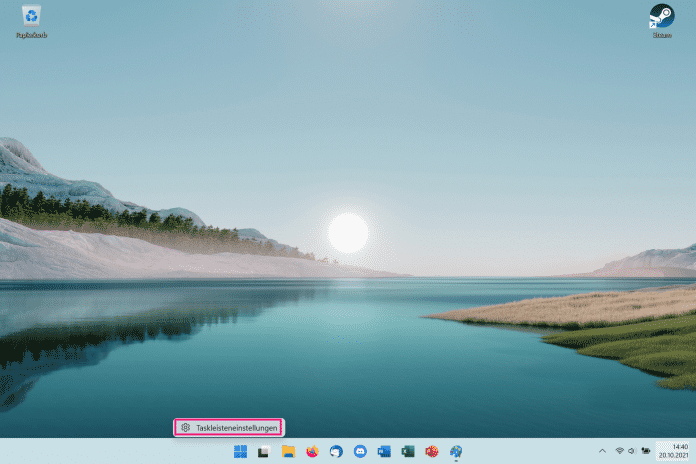Open Firefox from the taskbar
This screenshot has height=464, width=696.
pyautogui.click(x=312, y=452)
